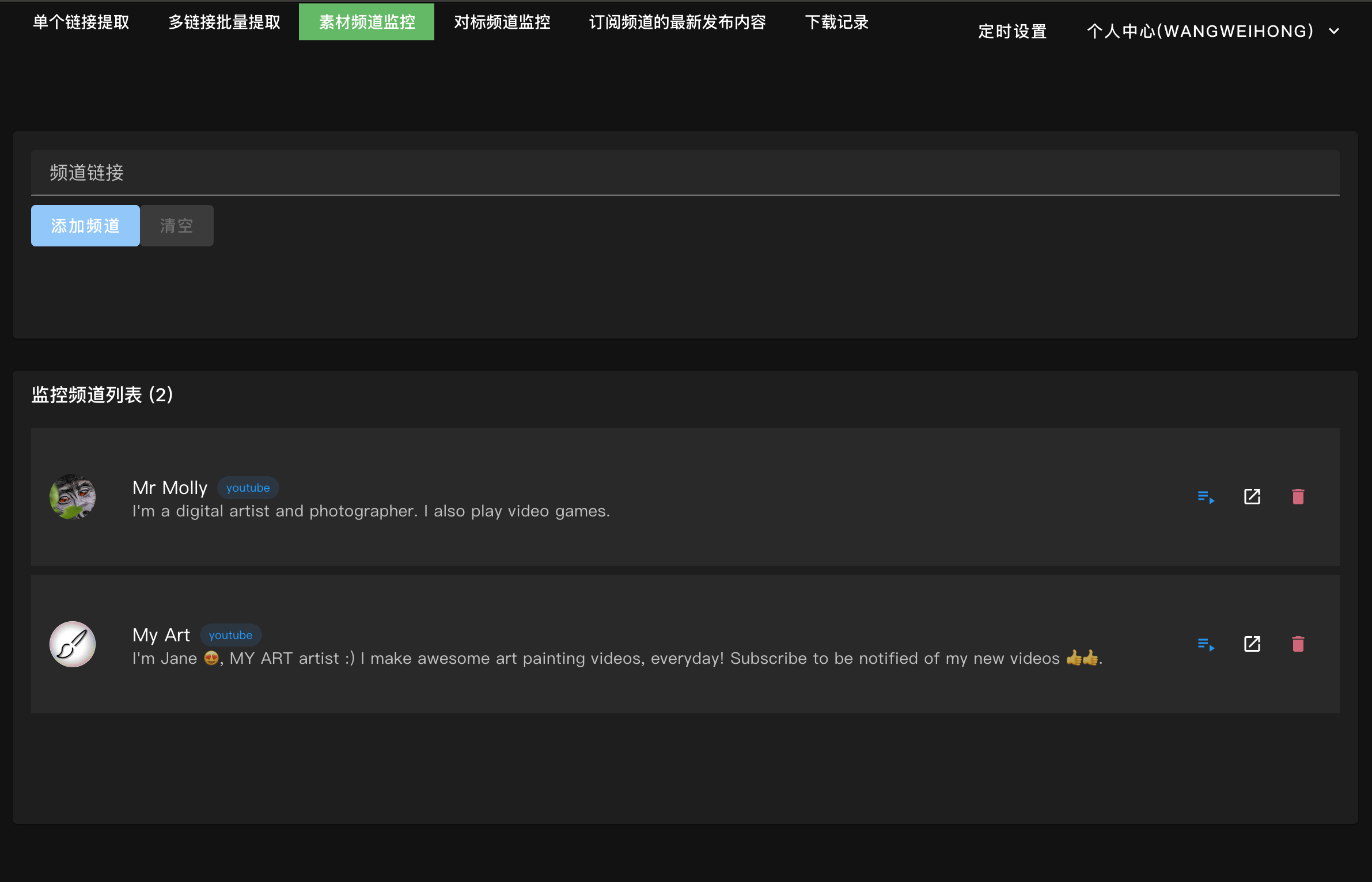This screenshot has height=882, width=1372.
Task: Open 定时设置 settings
Action: coord(1012,31)
